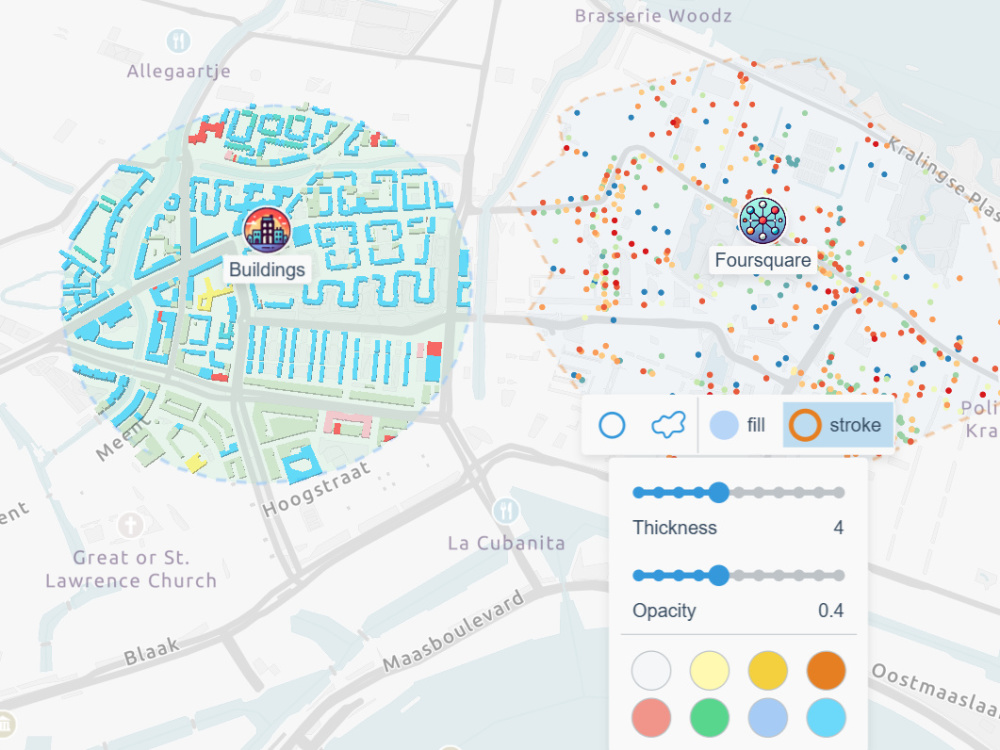Click the Hoogstraat street label
The width and height of the screenshot is (1000, 750).
tap(316, 489)
